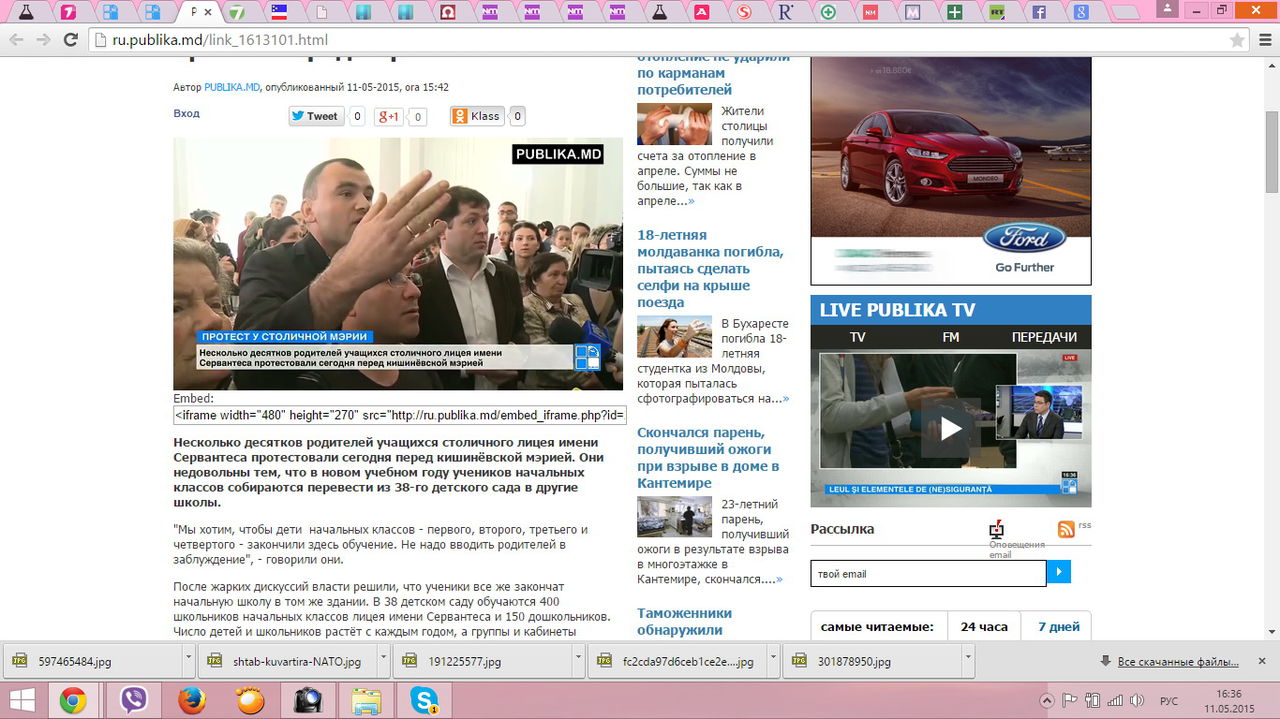1280x719 pixels.
Task: Select the TV tab in Live Publika
Action: [x=858, y=337]
